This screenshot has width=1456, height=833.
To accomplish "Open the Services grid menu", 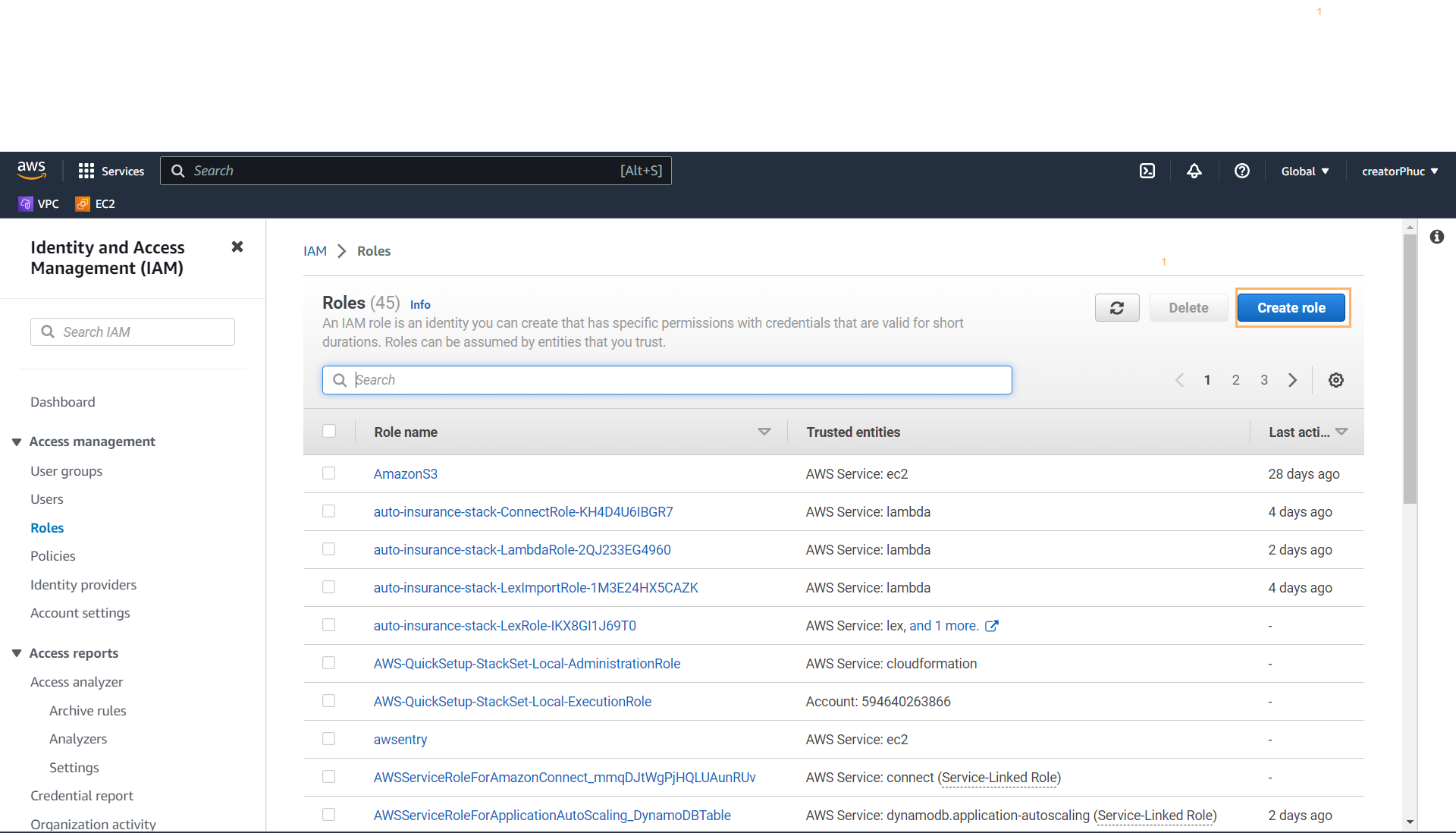I will click(111, 171).
